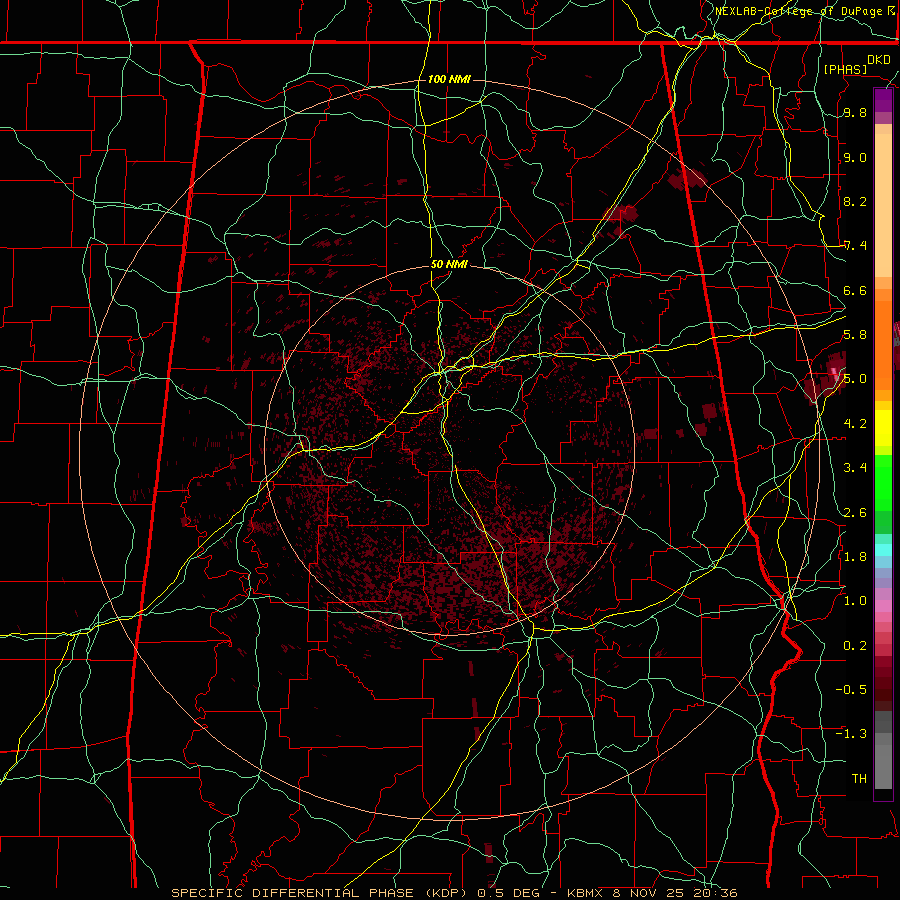This screenshot has height=900, width=900.
Task: Click the 20:36 timestamp
Action: click(716, 893)
